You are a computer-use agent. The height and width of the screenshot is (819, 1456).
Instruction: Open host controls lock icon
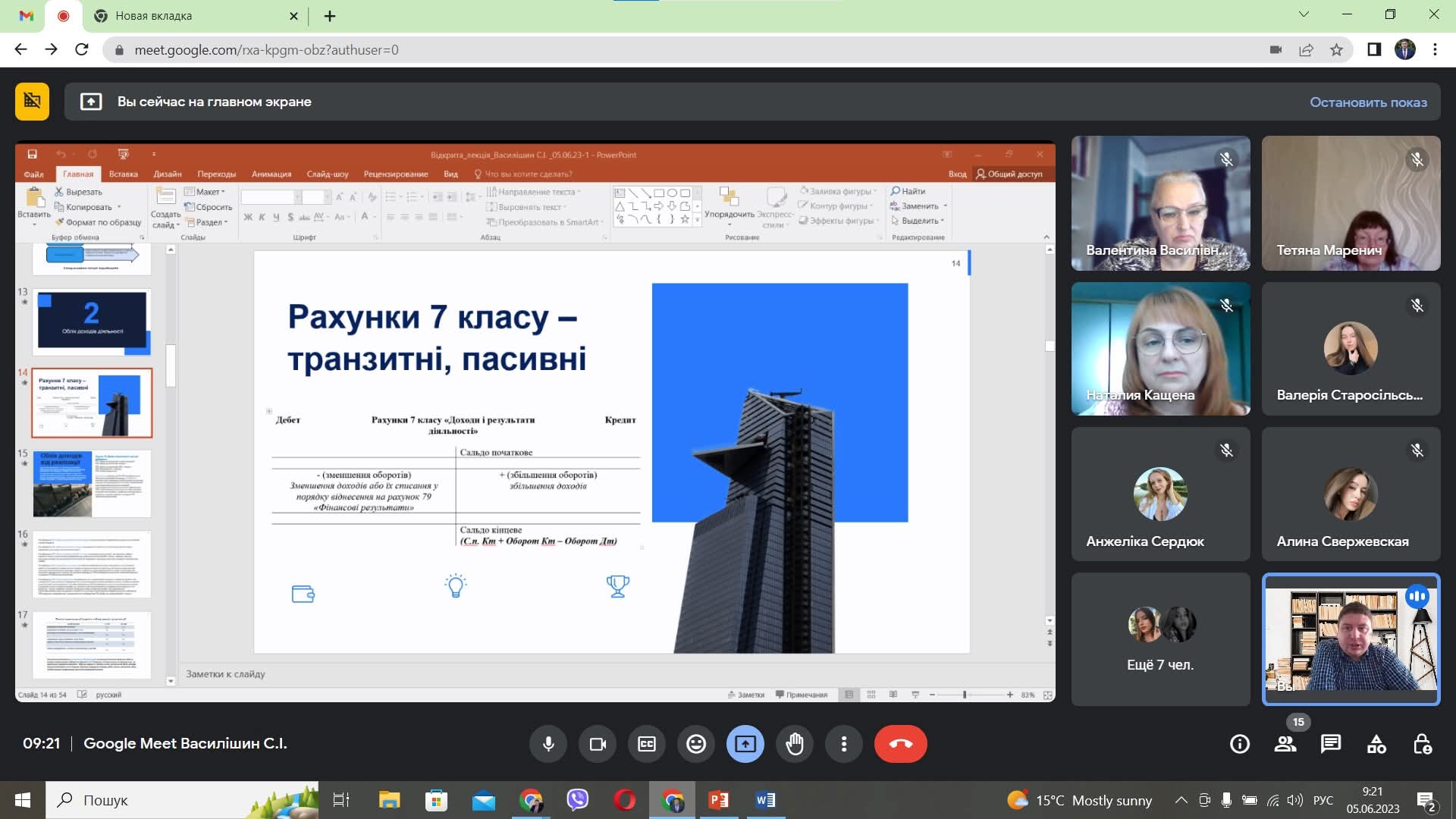point(1423,744)
